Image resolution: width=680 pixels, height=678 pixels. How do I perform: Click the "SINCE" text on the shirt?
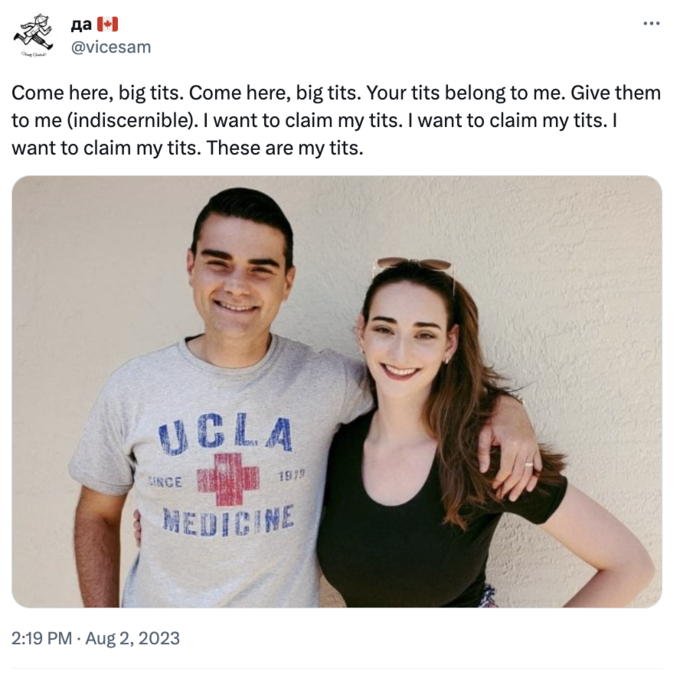166,481
